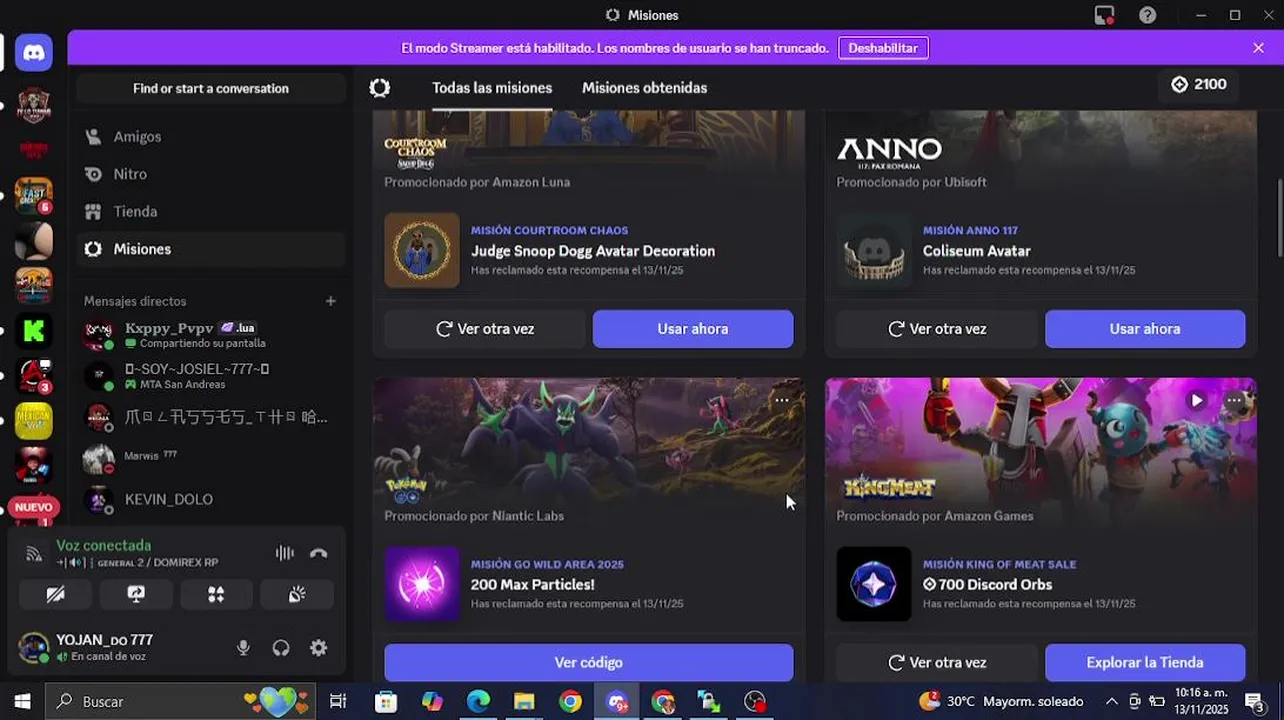The height and width of the screenshot is (720, 1284).
Task: Open more options on King of Meat card
Action: coord(1234,400)
